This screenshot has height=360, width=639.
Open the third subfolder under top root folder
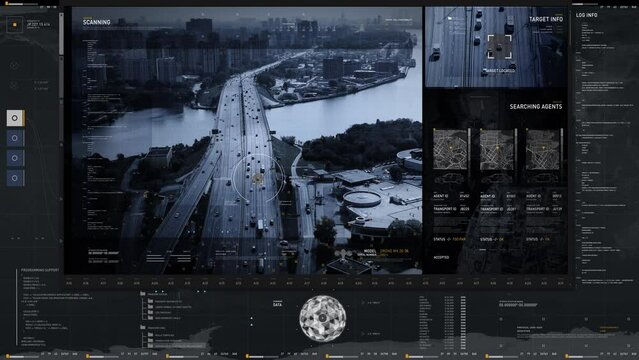coord(150,312)
